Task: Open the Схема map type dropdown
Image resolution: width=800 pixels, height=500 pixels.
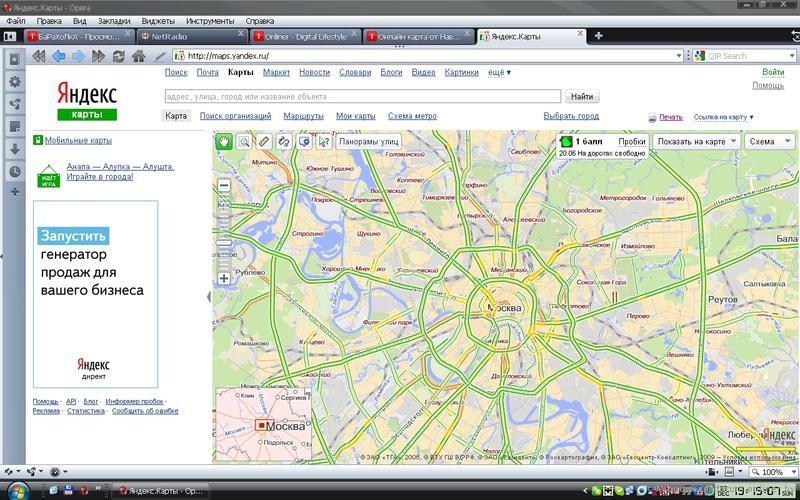Action: pyautogui.click(x=770, y=141)
